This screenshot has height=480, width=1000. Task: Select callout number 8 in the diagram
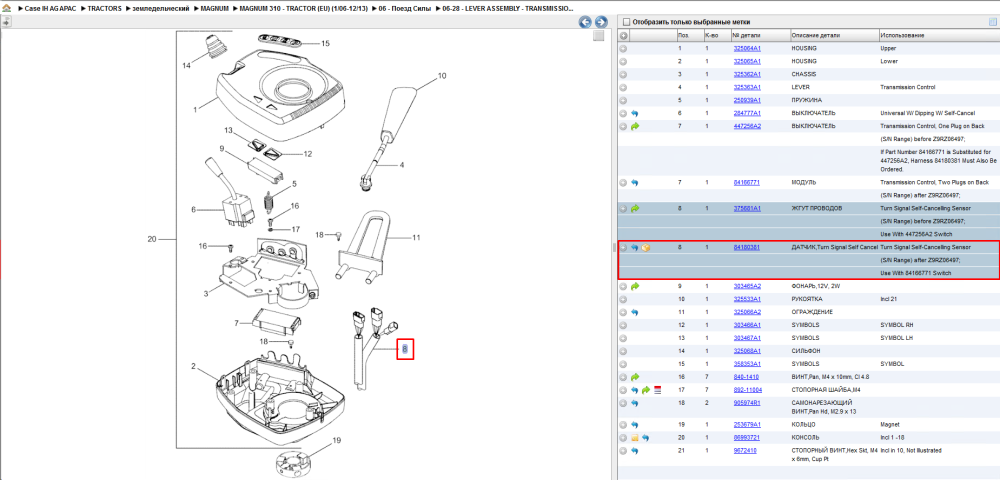pos(405,349)
